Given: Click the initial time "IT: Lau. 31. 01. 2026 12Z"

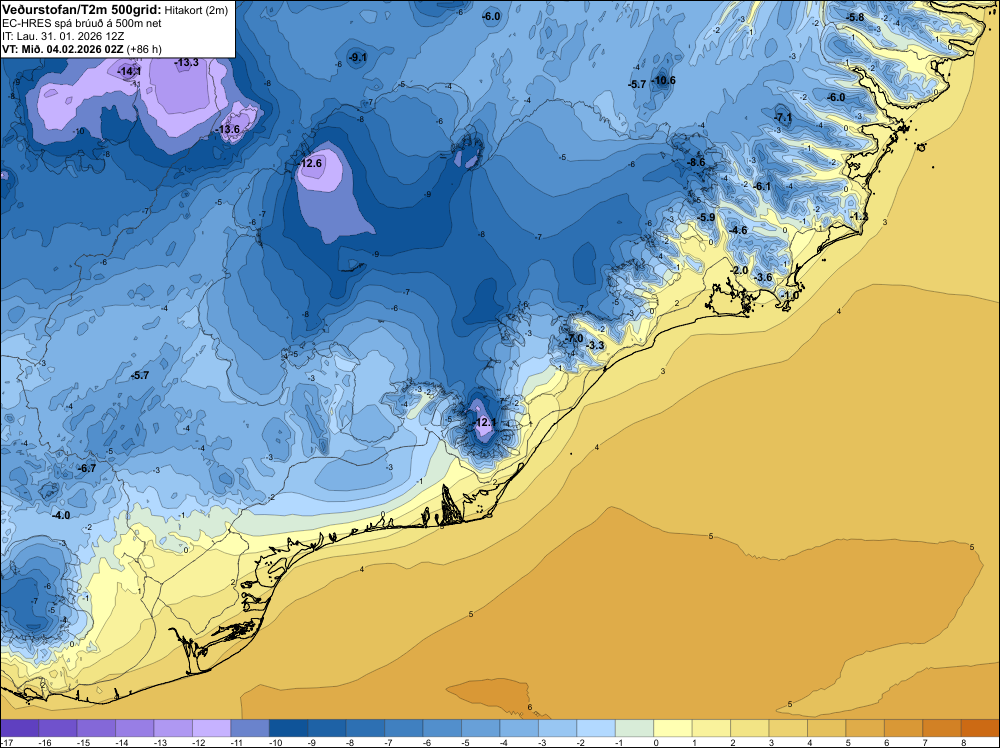Looking at the screenshot, I should click(x=63, y=36).
